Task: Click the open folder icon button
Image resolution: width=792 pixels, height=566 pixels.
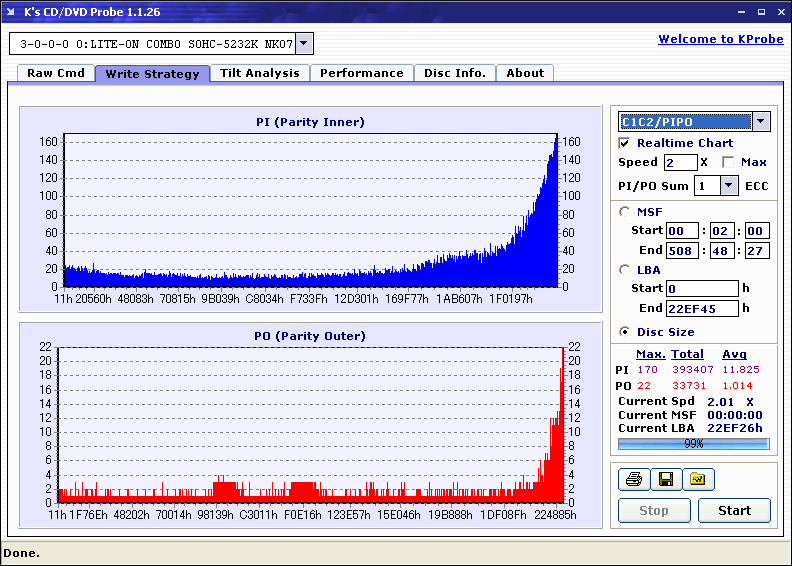Action: [698, 479]
